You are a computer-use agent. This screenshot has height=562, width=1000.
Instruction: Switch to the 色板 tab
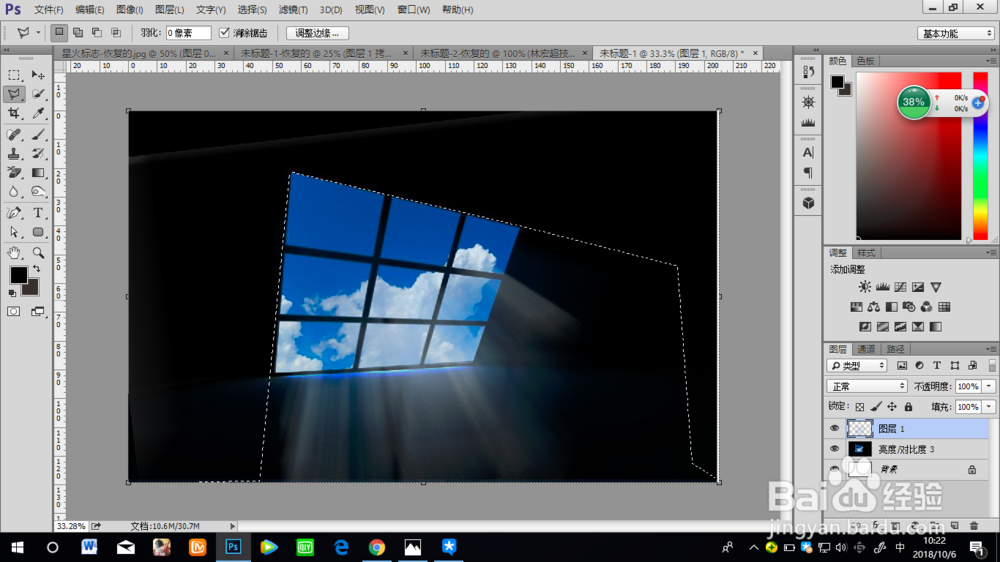tap(865, 61)
